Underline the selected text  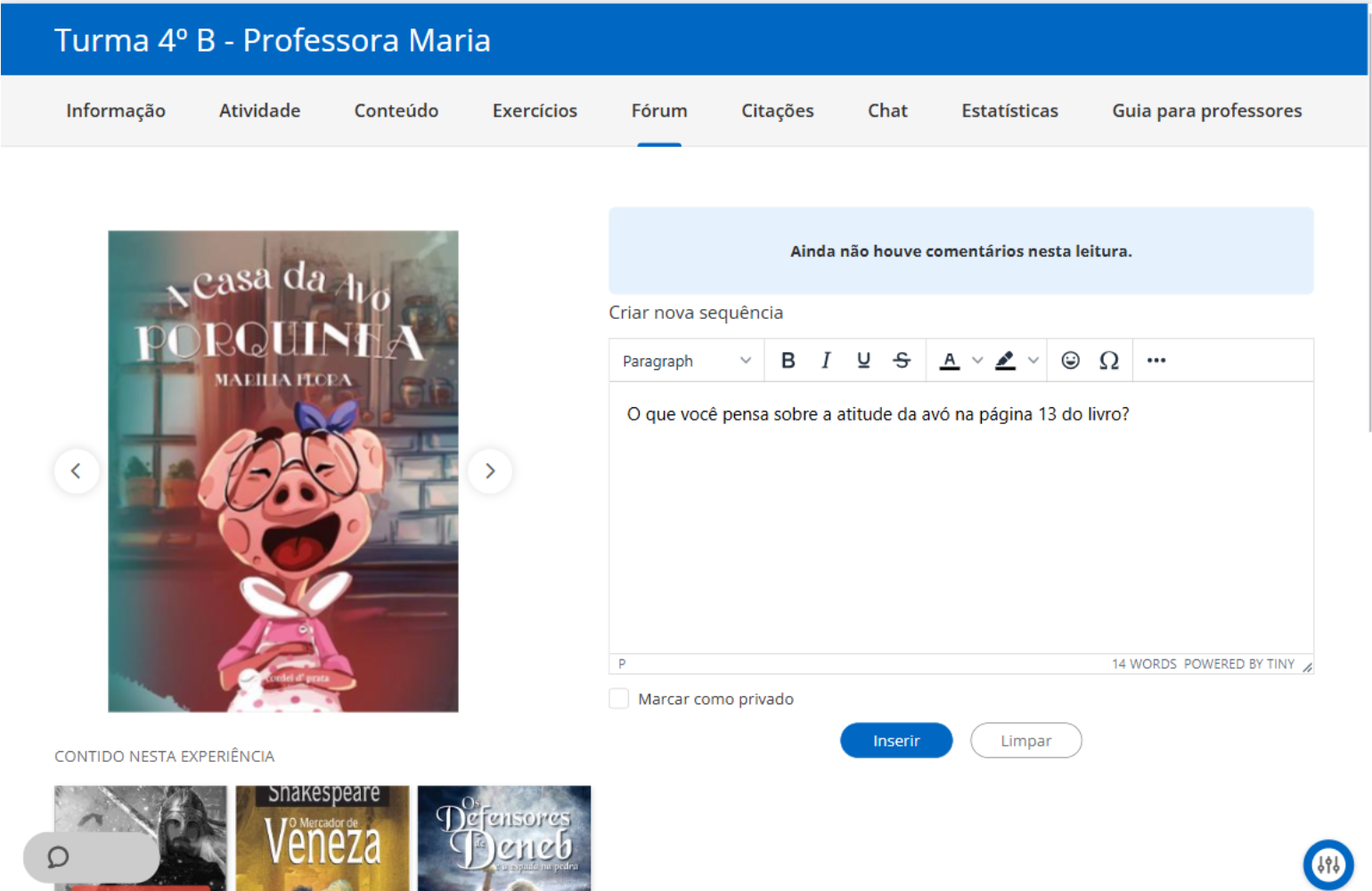tap(863, 360)
